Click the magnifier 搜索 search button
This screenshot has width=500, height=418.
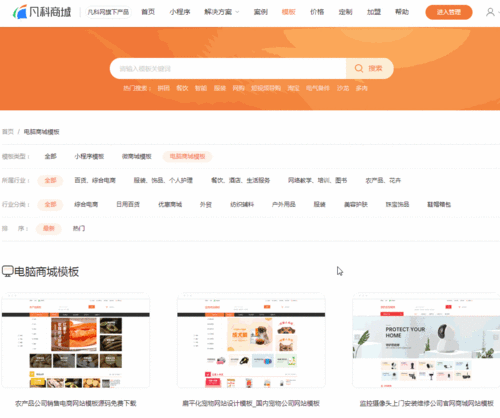tap(369, 68)
